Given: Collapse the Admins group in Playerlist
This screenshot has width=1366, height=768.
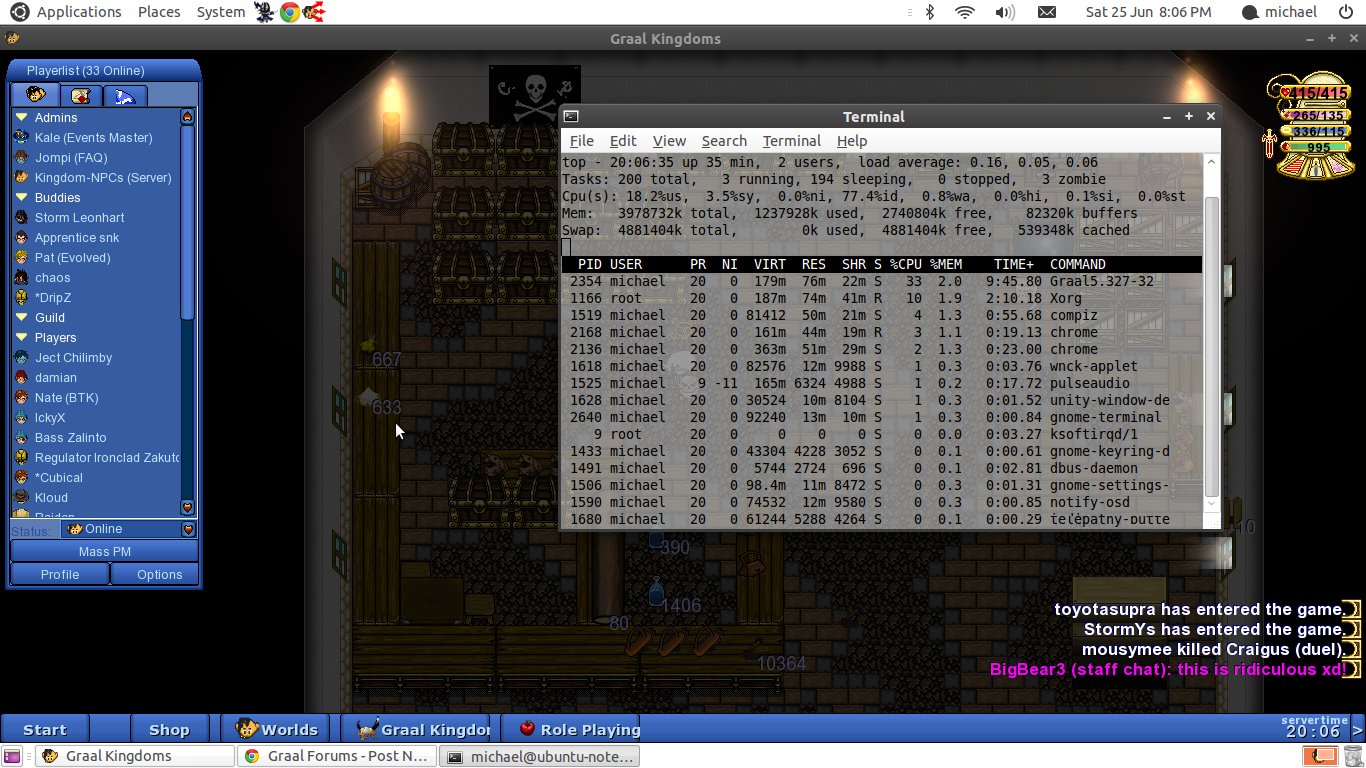Looking at the screenshot, I should 22,118.
